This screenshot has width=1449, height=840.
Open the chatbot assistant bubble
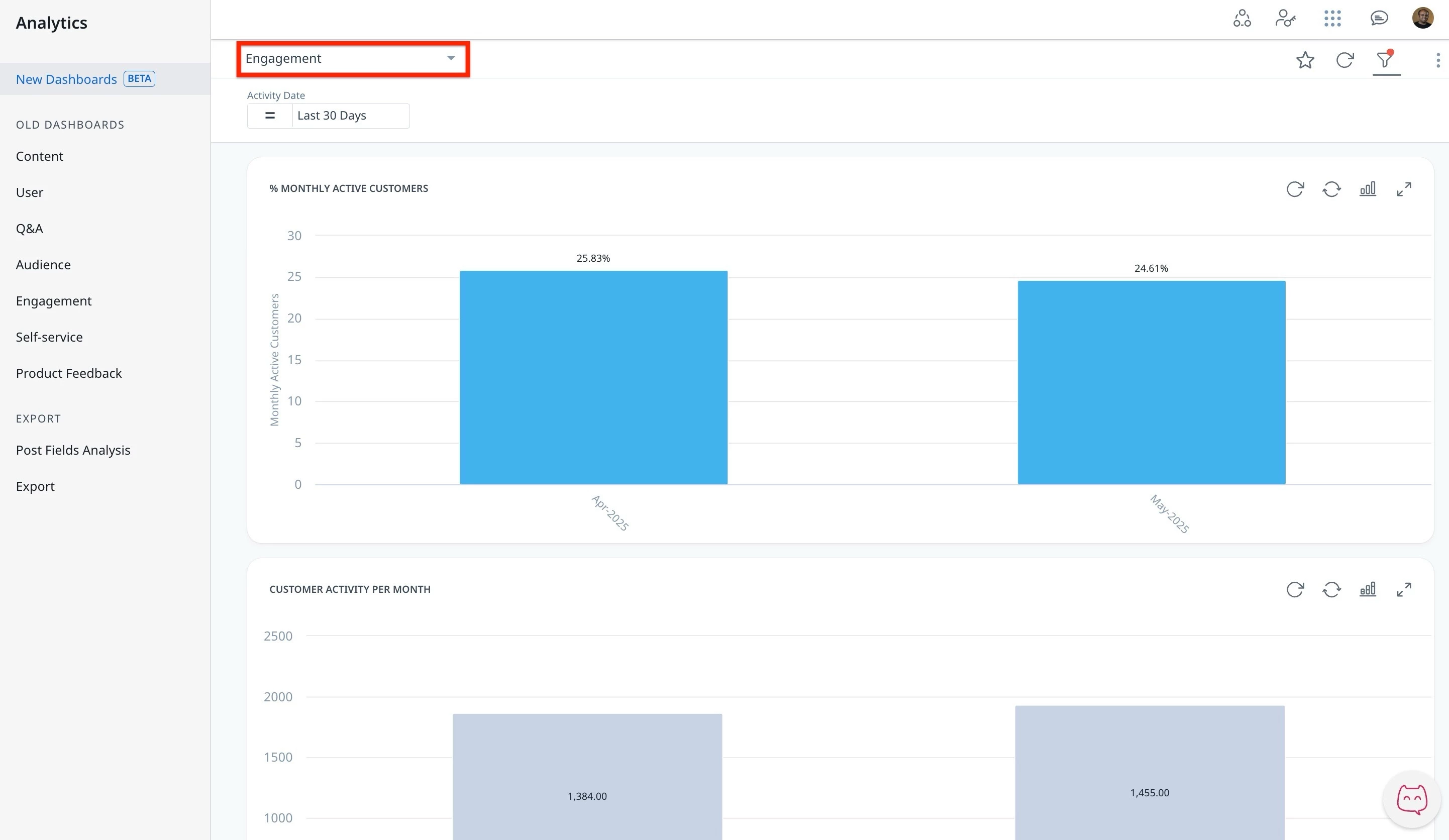coord(1412,799)
